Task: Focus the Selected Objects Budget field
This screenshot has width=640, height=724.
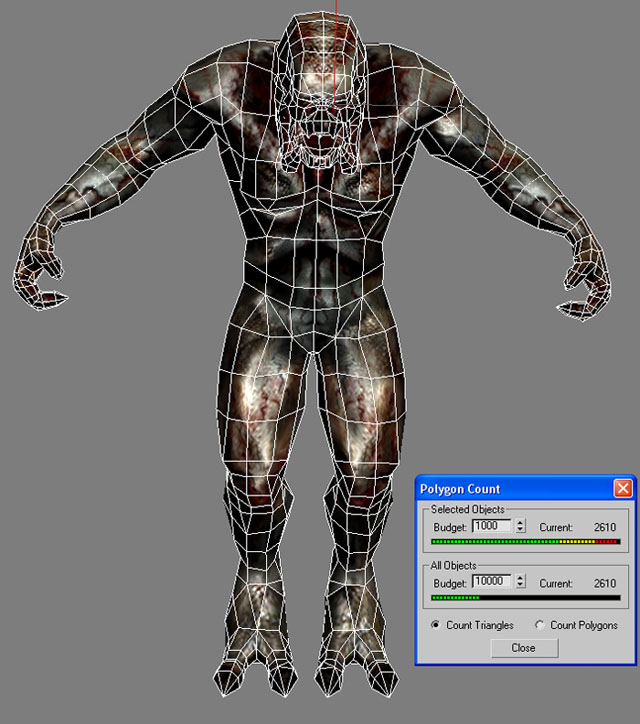Action: pyautogui.click(x=492, y=526)
